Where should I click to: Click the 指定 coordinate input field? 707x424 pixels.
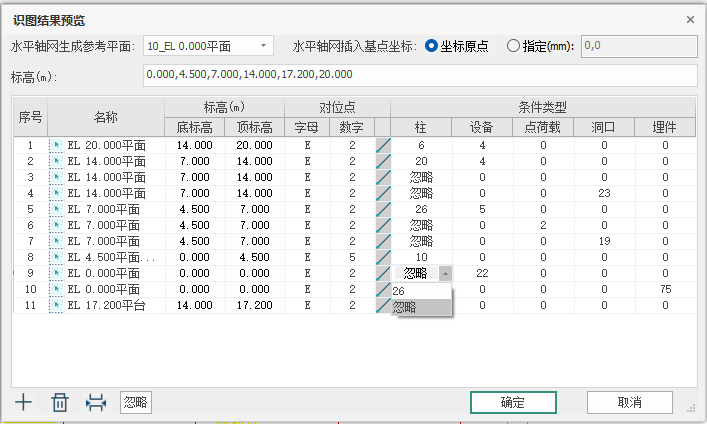(x=637, y=46)
